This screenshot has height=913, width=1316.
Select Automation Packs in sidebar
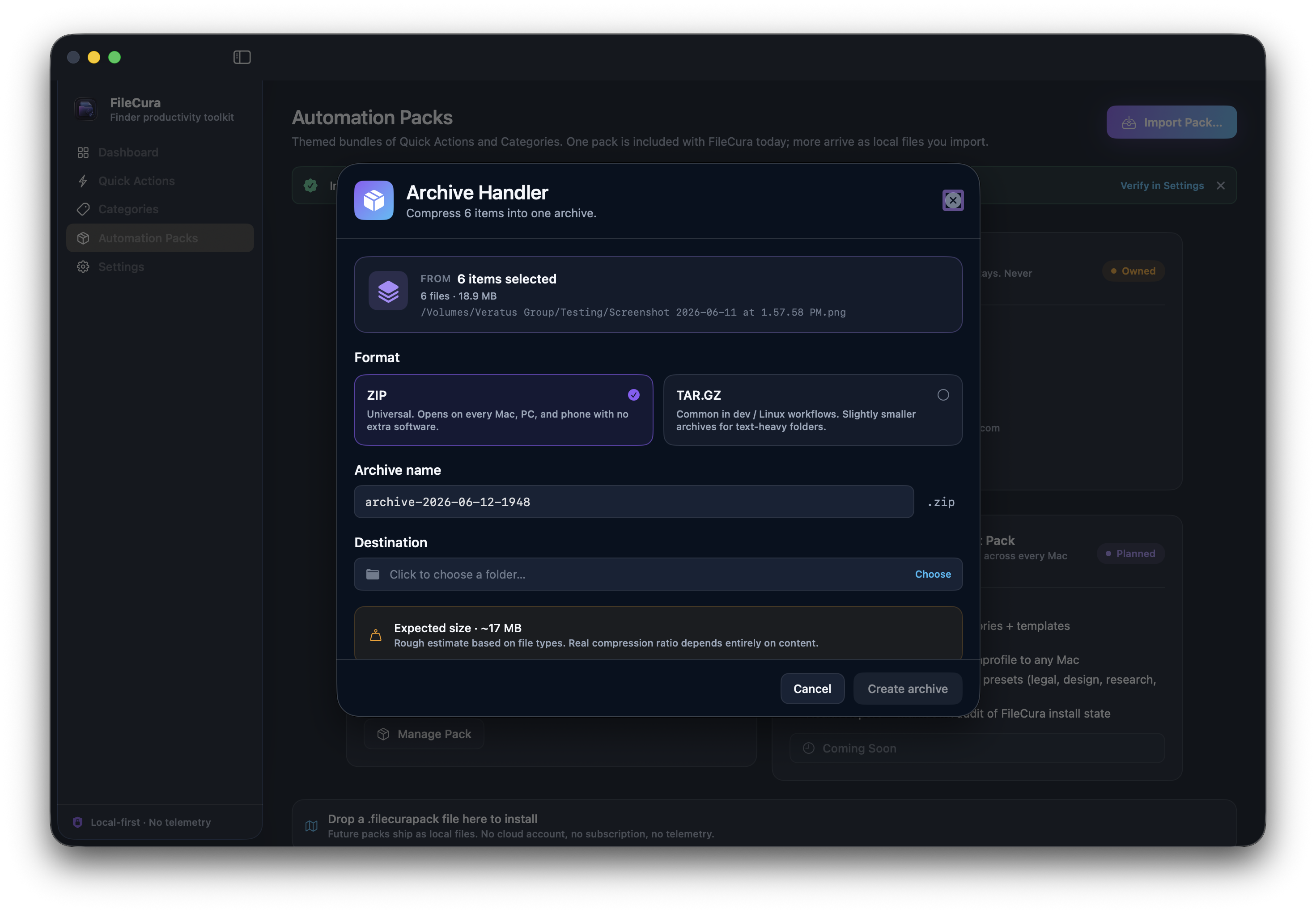(160, 238)
